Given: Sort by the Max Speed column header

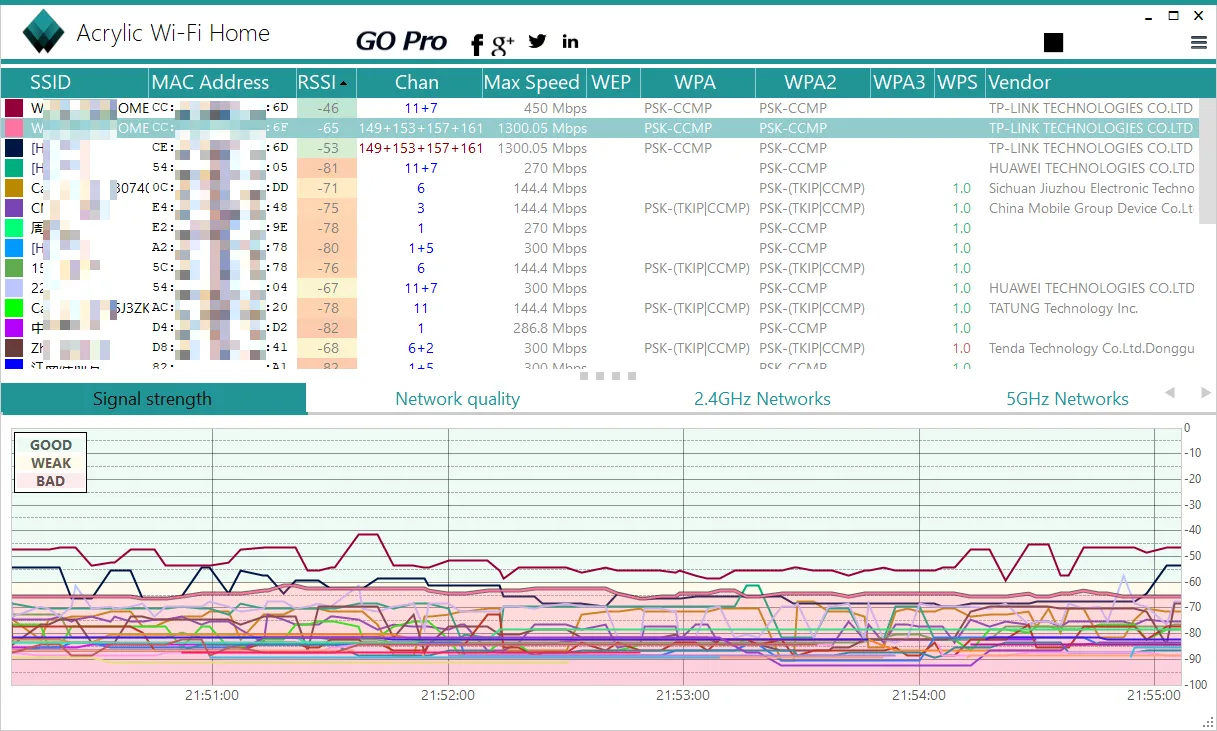Looking at the screenshot, I should click(x=532, y=82).
